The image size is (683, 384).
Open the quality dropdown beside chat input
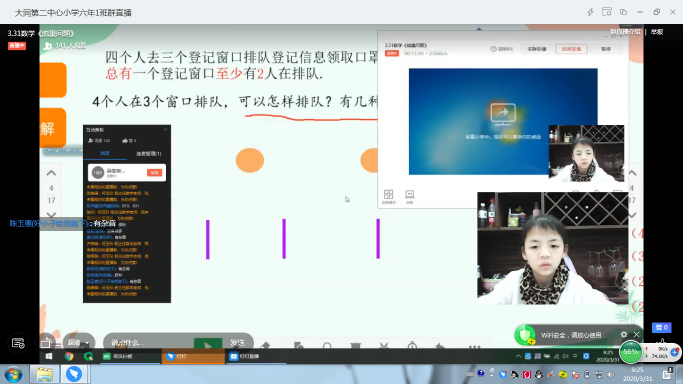(79, 343)
